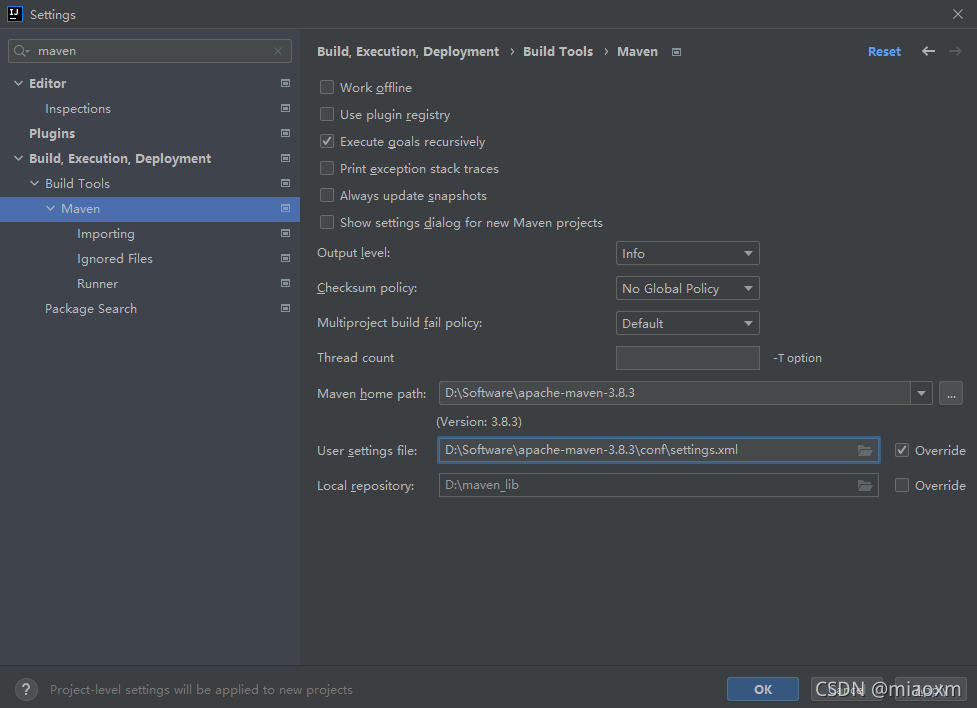This screenshot has width=977, height=708.
Task: Click project-level icon beside Importing
Action: pos(285,233)
